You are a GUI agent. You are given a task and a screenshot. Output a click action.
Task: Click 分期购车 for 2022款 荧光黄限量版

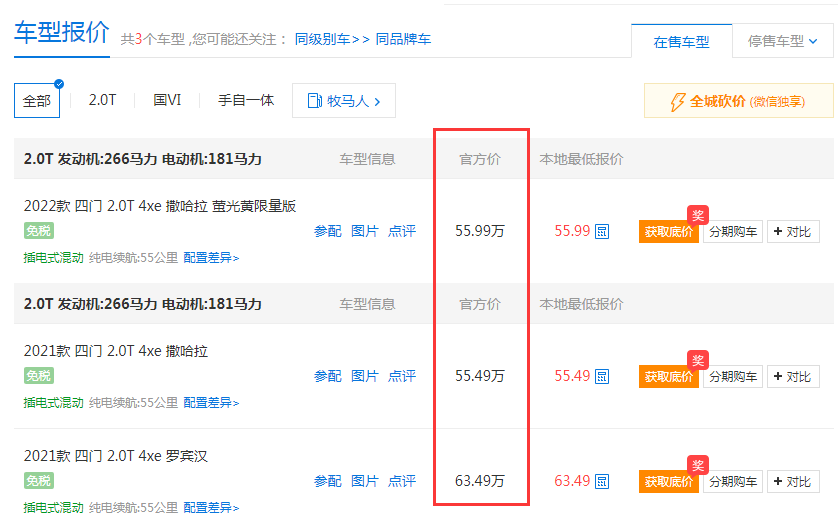(x=733, y=232)
